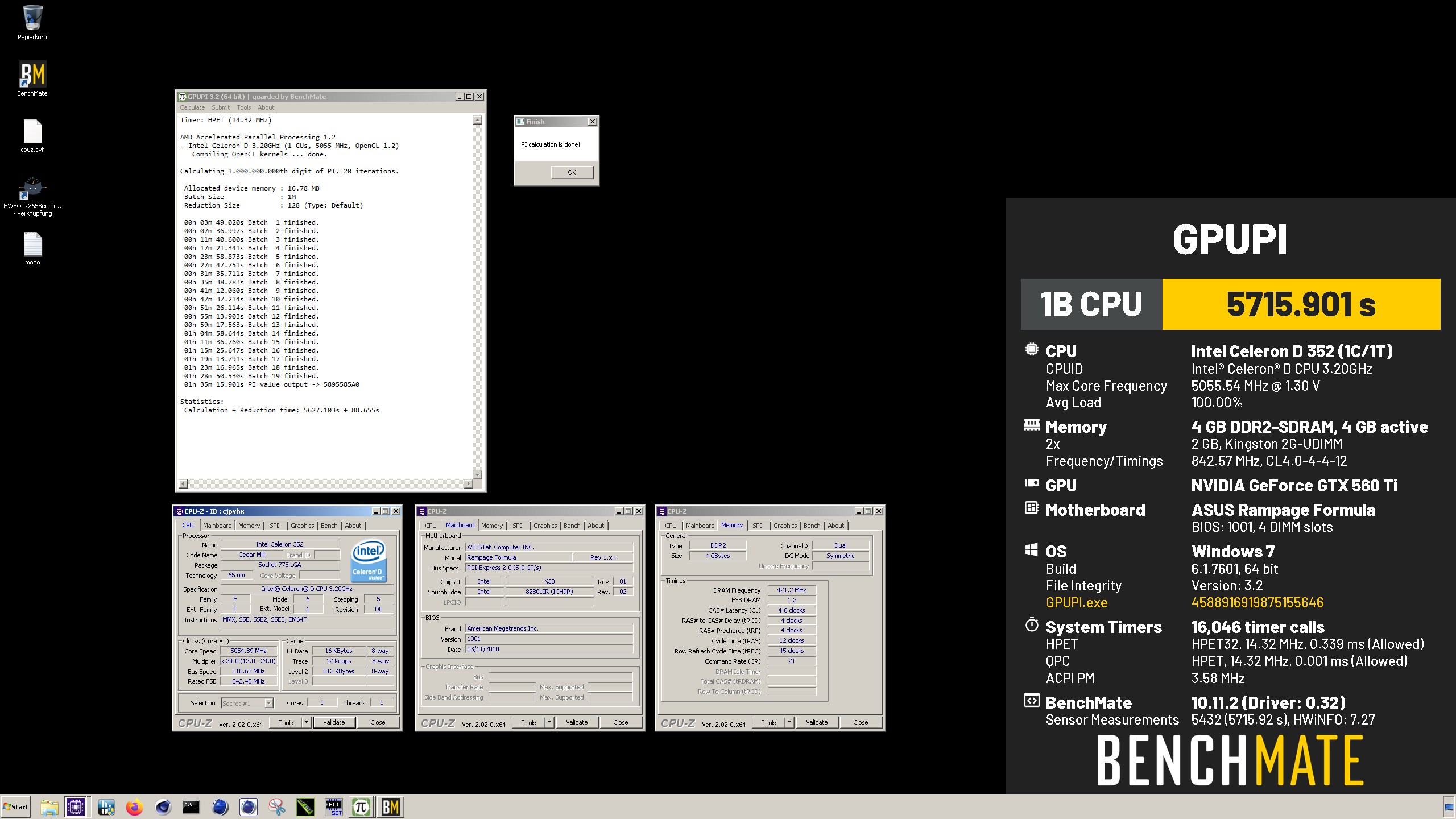Open SPD tab in middle CPU-Z window

point(518,526)
